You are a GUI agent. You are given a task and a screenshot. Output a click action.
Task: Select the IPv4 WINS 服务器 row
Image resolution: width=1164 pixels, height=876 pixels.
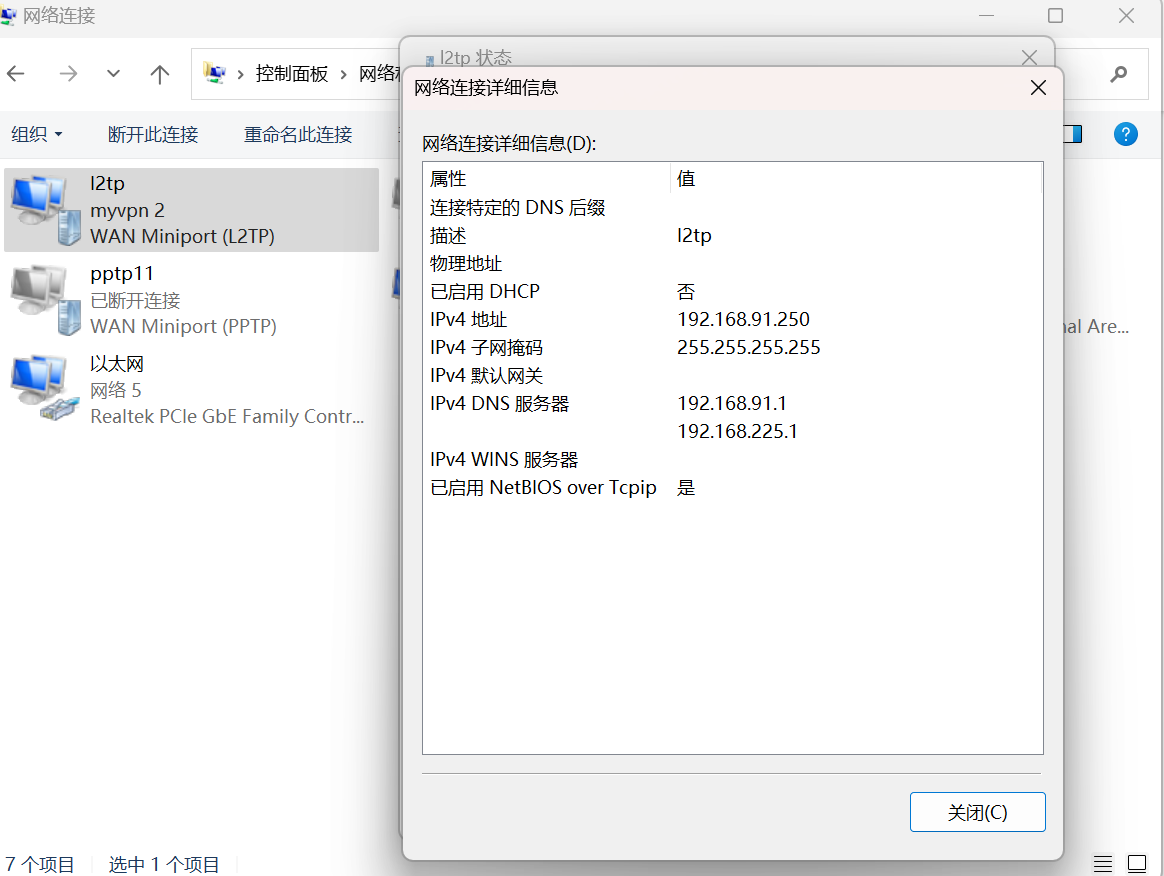(x=733, y=460)
